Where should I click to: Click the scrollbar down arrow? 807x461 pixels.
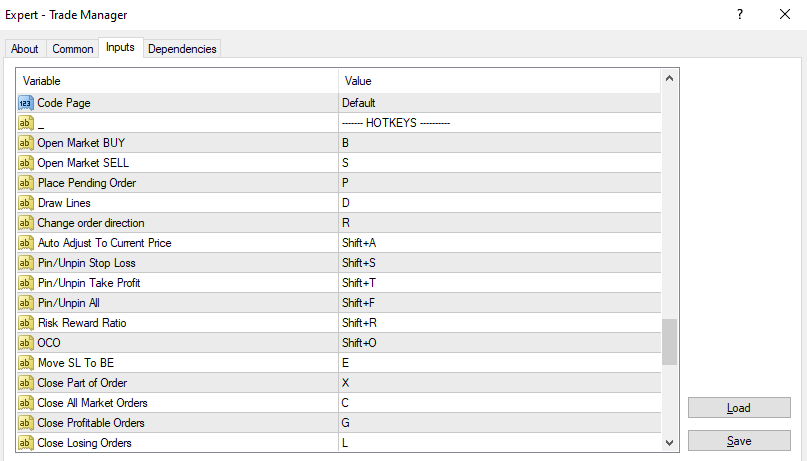click(670, 442)
